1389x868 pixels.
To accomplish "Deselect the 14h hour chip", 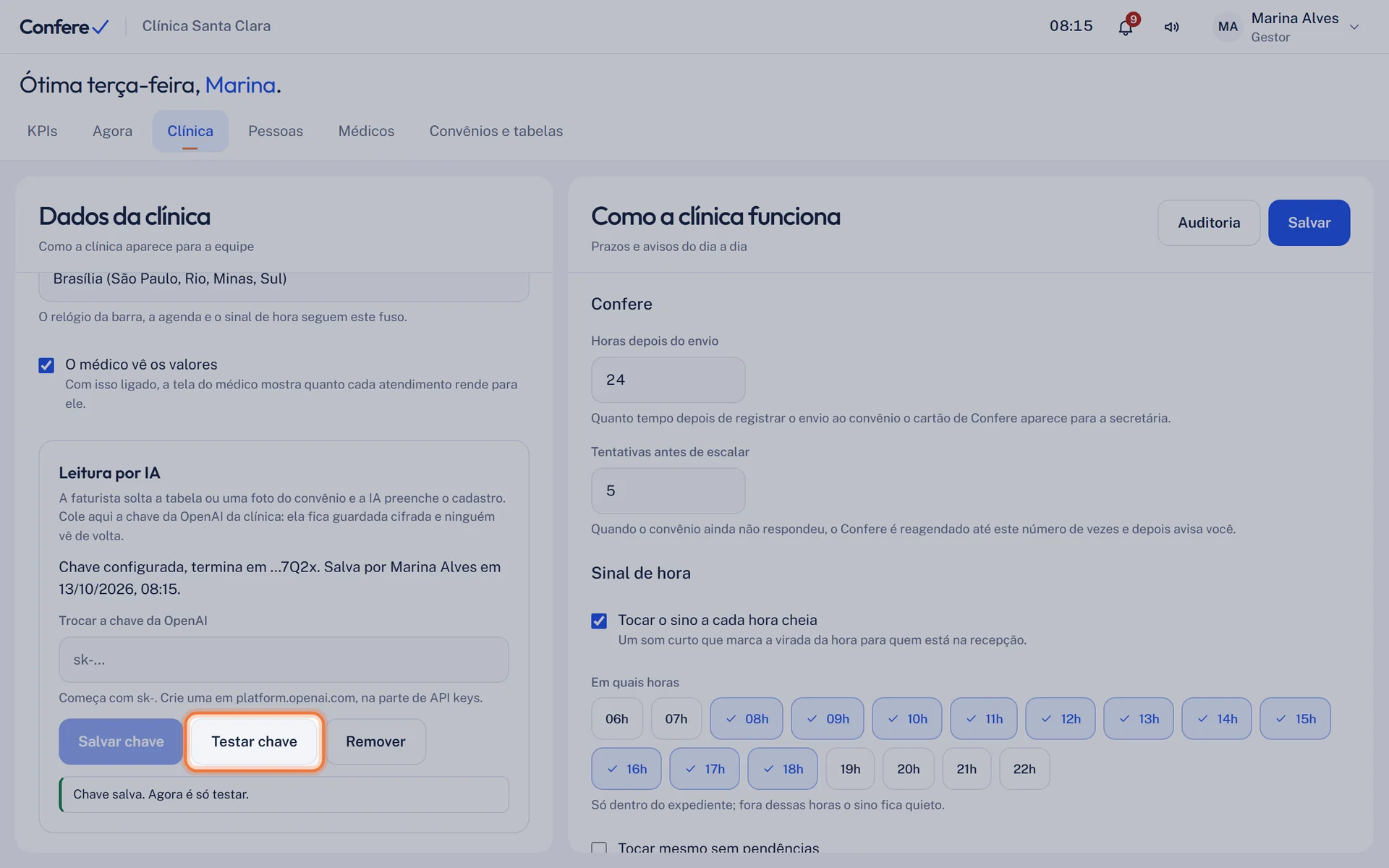I will (x=1217, y=718).
